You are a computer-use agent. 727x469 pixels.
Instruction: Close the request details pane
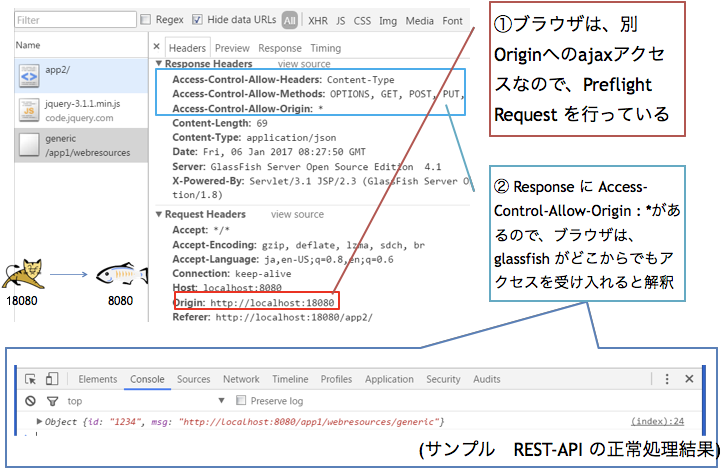point(157,47)
